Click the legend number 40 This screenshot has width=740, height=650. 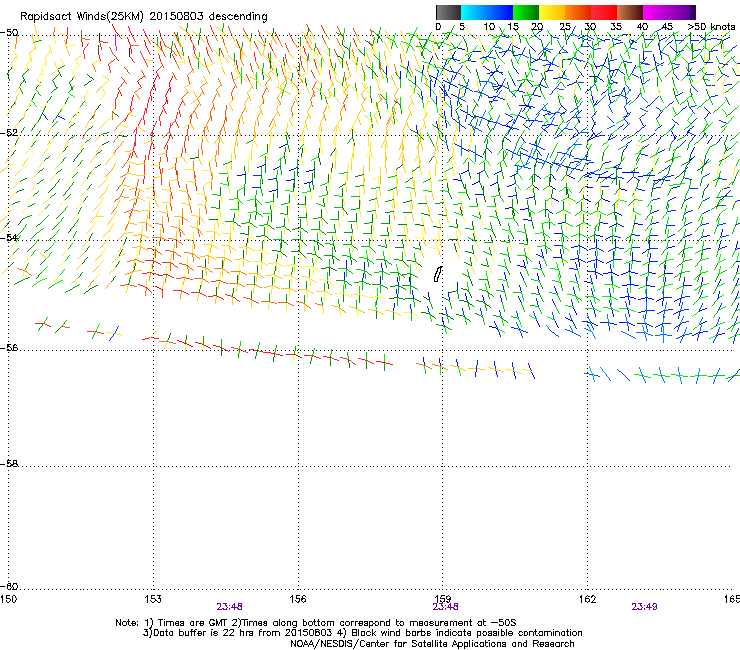[x=642, y=27]
